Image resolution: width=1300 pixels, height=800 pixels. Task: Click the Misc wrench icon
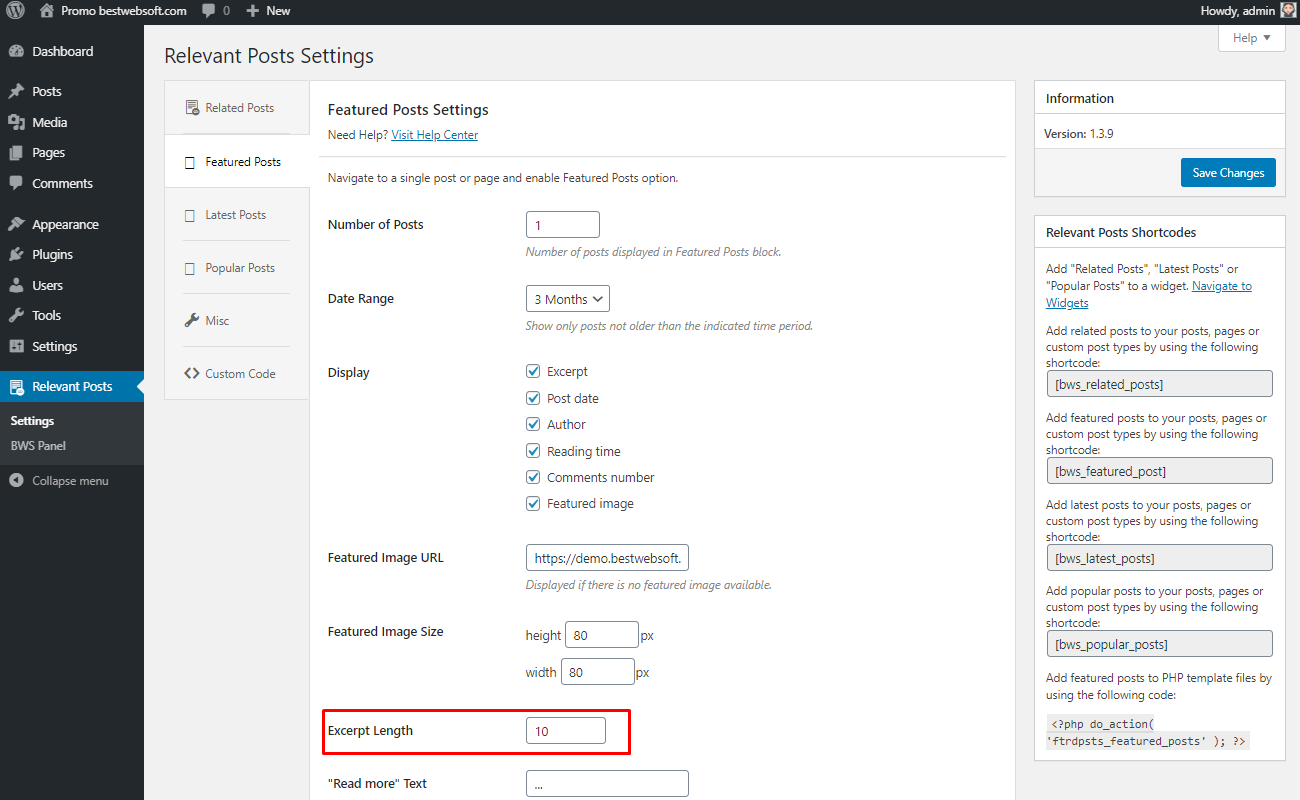[x=192, y=321]
